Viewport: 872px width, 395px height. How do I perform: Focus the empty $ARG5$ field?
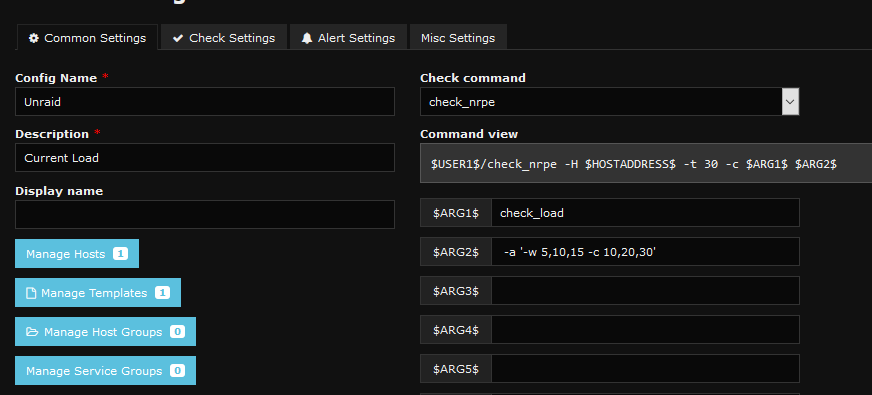coord(645,369)
